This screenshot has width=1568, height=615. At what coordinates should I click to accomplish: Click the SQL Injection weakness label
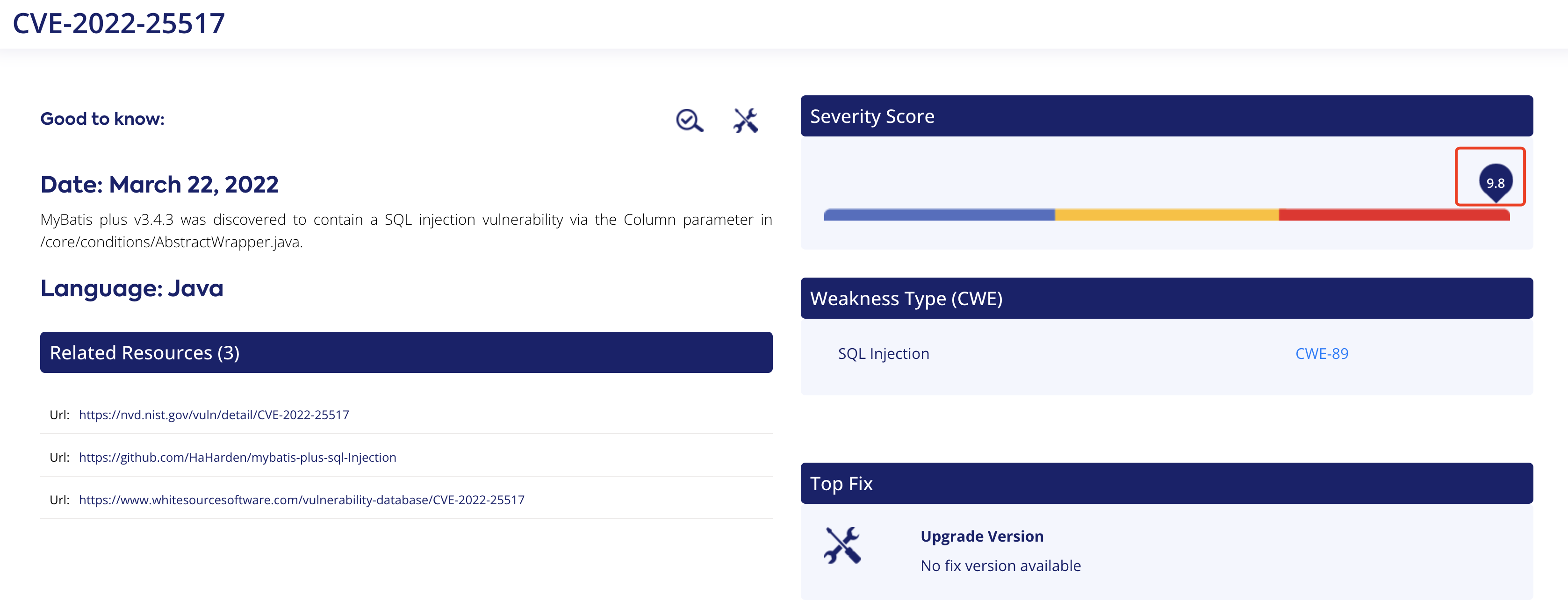[883, 353]
